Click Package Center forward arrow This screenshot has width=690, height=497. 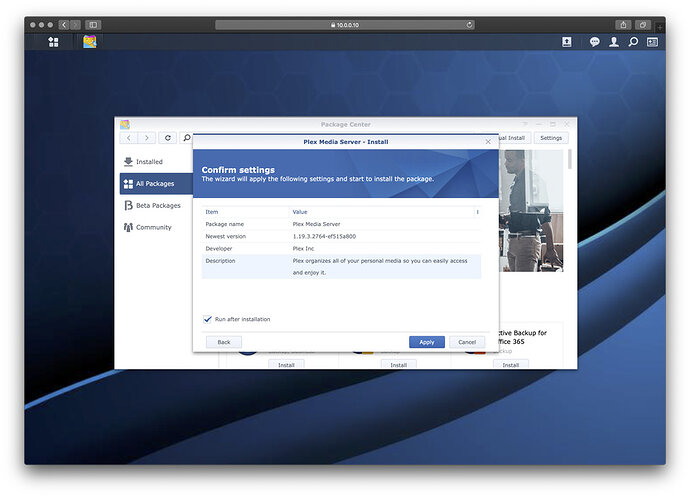(x=147, y=138)
